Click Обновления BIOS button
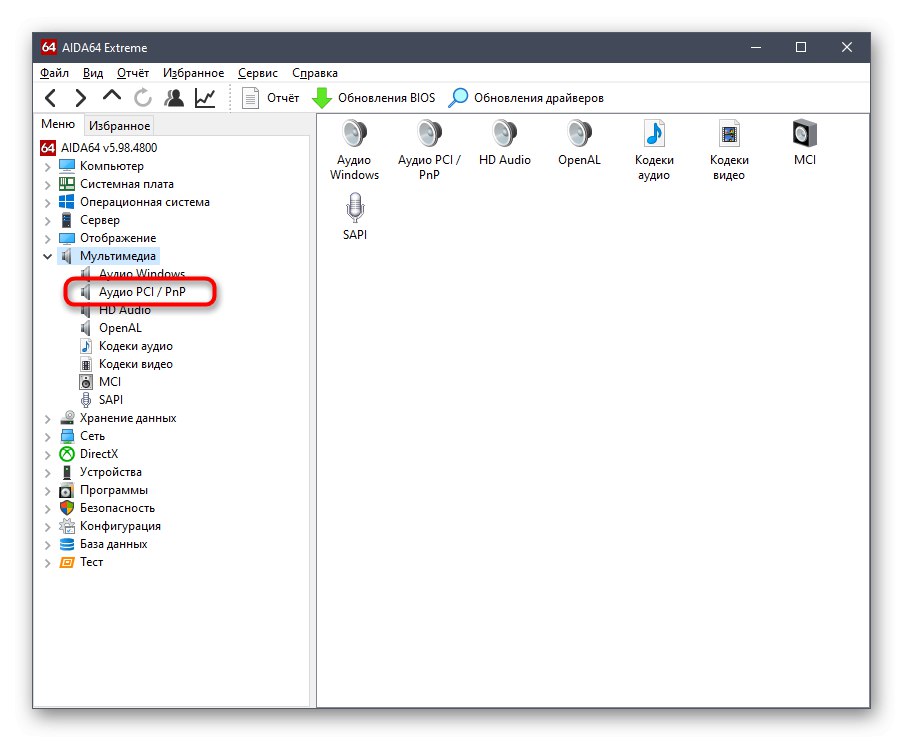 click(374, 98)
